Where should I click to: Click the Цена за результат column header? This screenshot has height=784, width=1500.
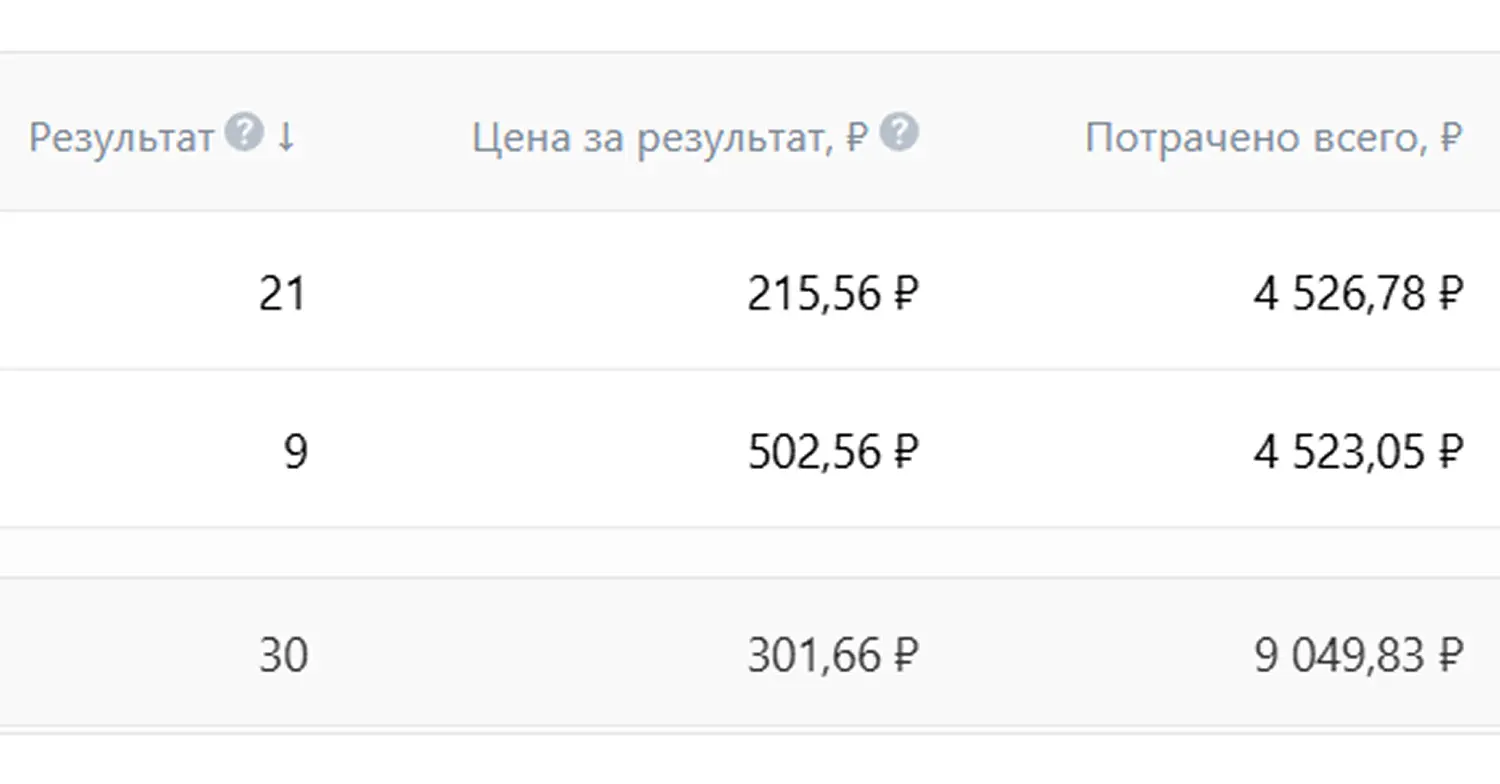point(652,138)
